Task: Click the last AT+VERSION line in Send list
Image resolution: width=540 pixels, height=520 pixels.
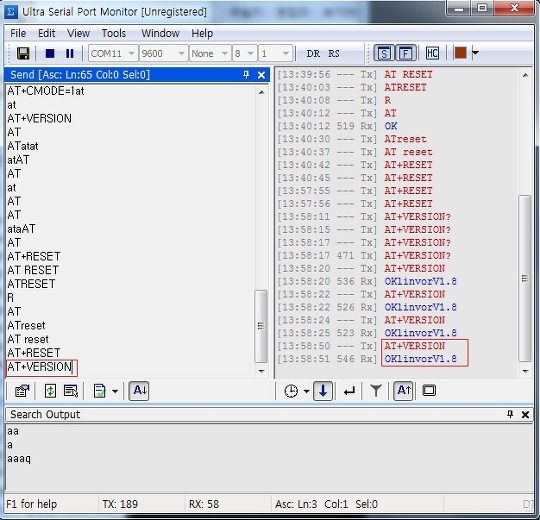Action: (40, 367)
